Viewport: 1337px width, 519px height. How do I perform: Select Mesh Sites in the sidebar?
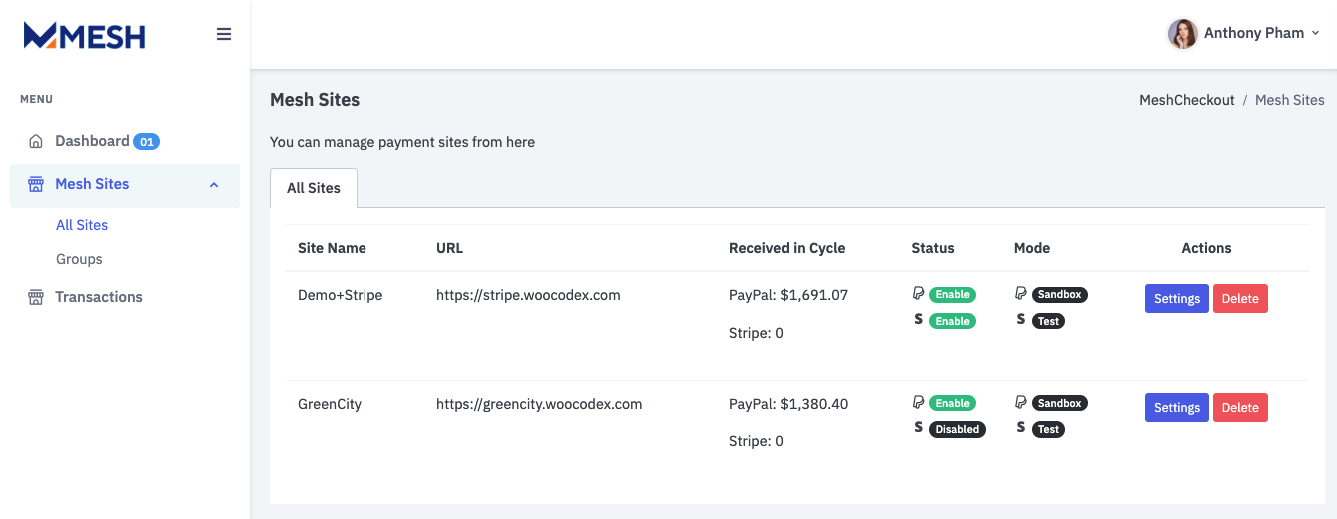pos(125,185)
